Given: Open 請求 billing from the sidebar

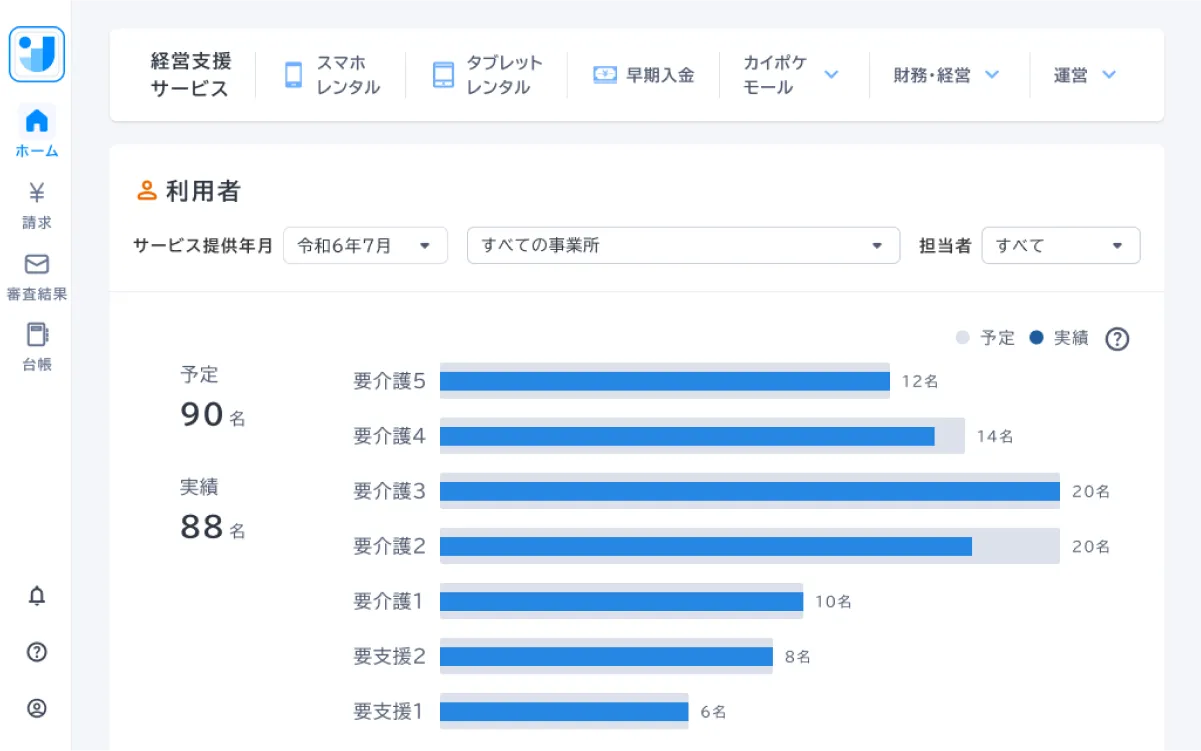Looking at the screenshot, I should 36,198.
